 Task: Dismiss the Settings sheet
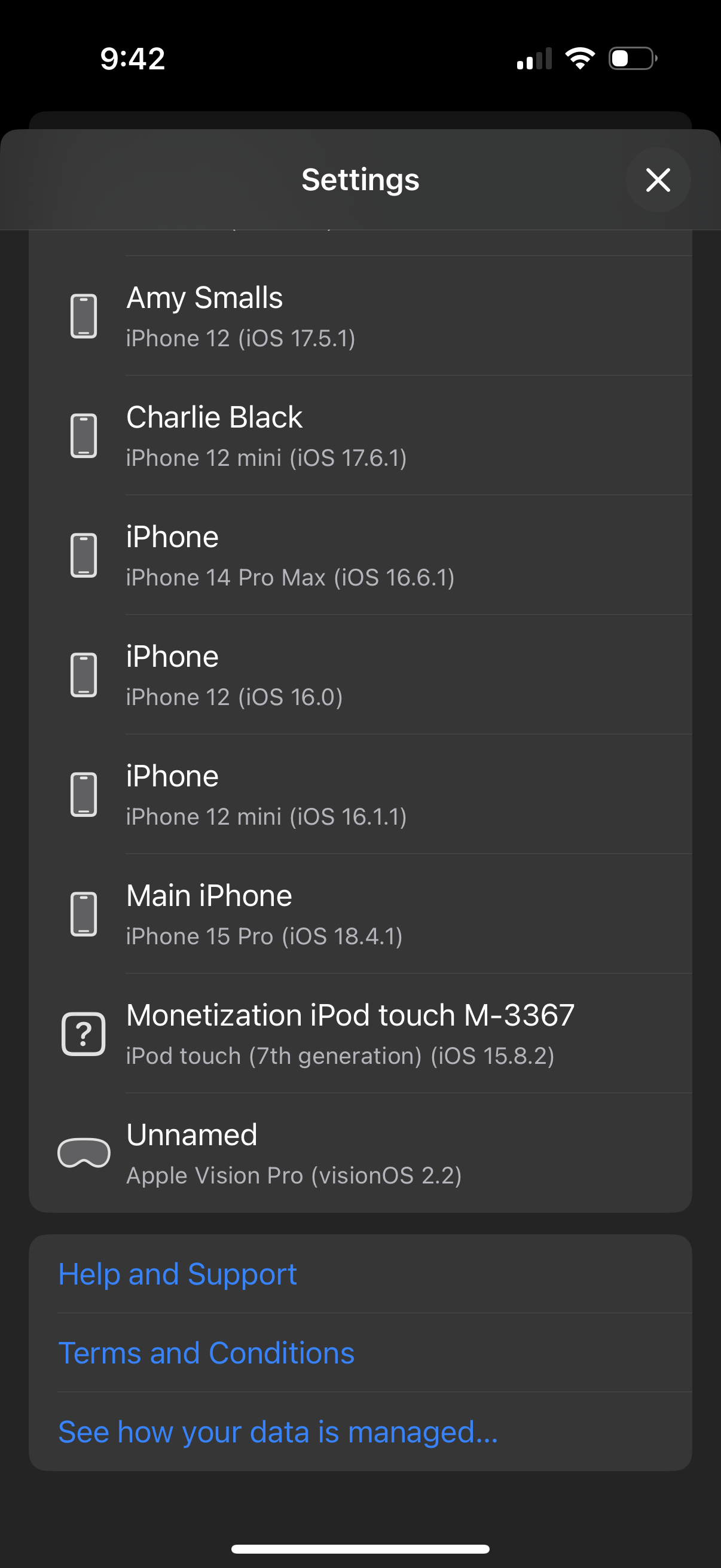[658, 179]
